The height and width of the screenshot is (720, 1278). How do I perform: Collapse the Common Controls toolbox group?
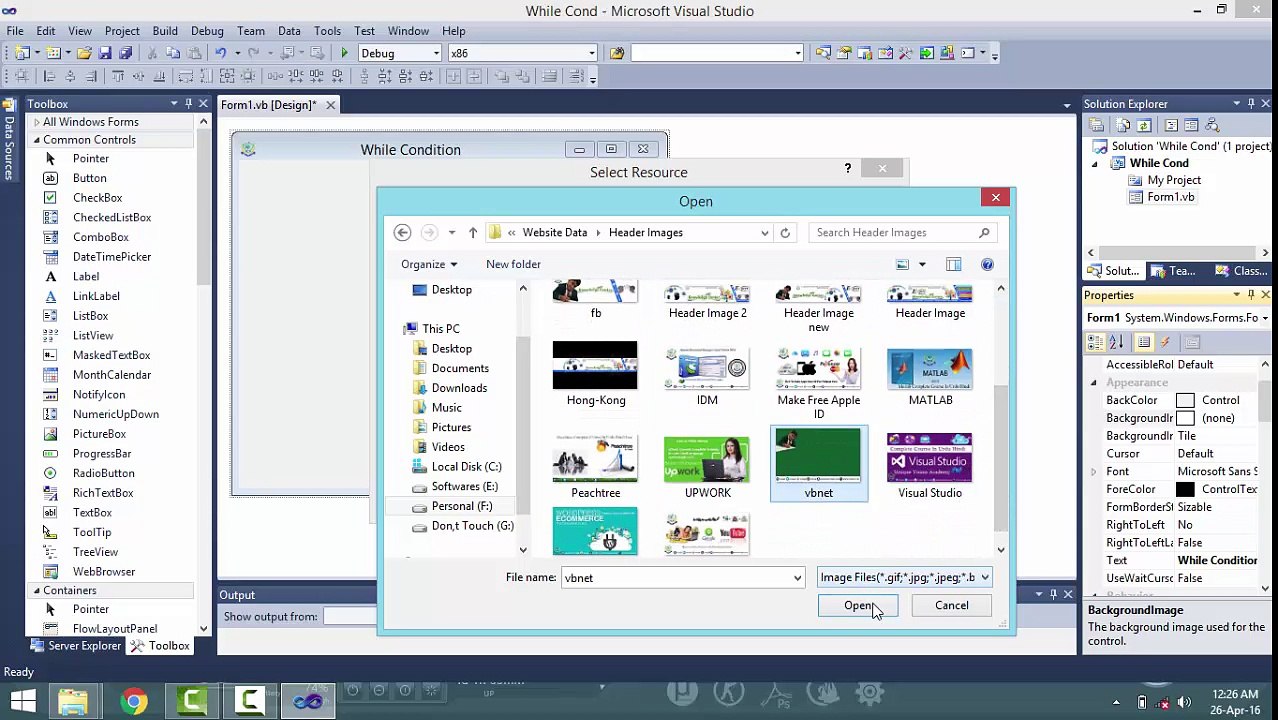coord(36,140)
